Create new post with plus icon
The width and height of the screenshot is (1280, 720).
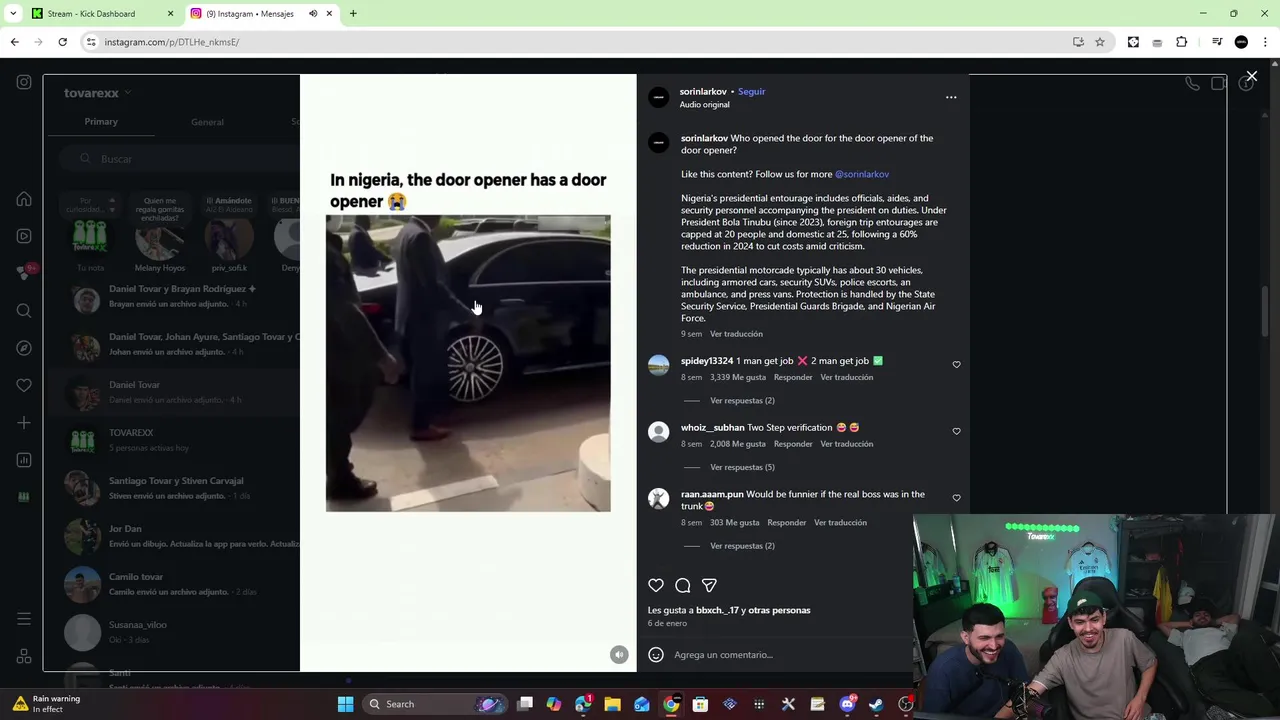(24, 423)
